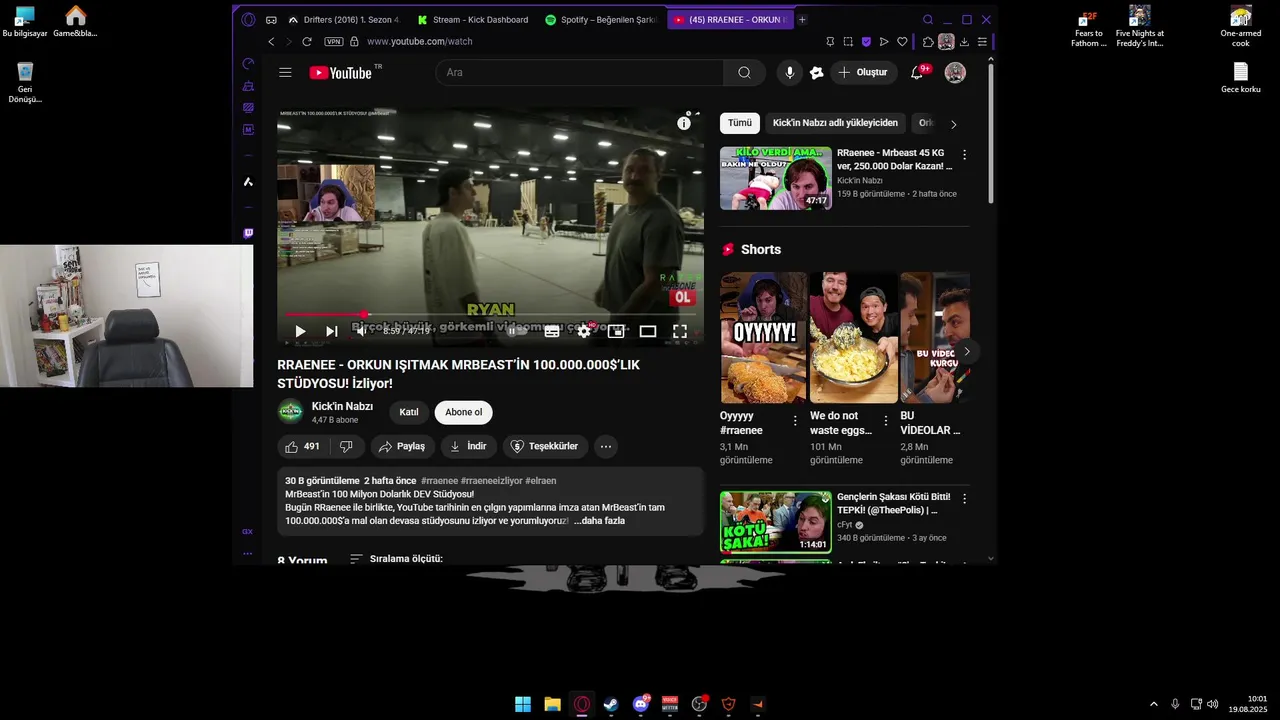Enable miniplayer mode
Screen dimensions: 1280x720
(x=616, y=331)
